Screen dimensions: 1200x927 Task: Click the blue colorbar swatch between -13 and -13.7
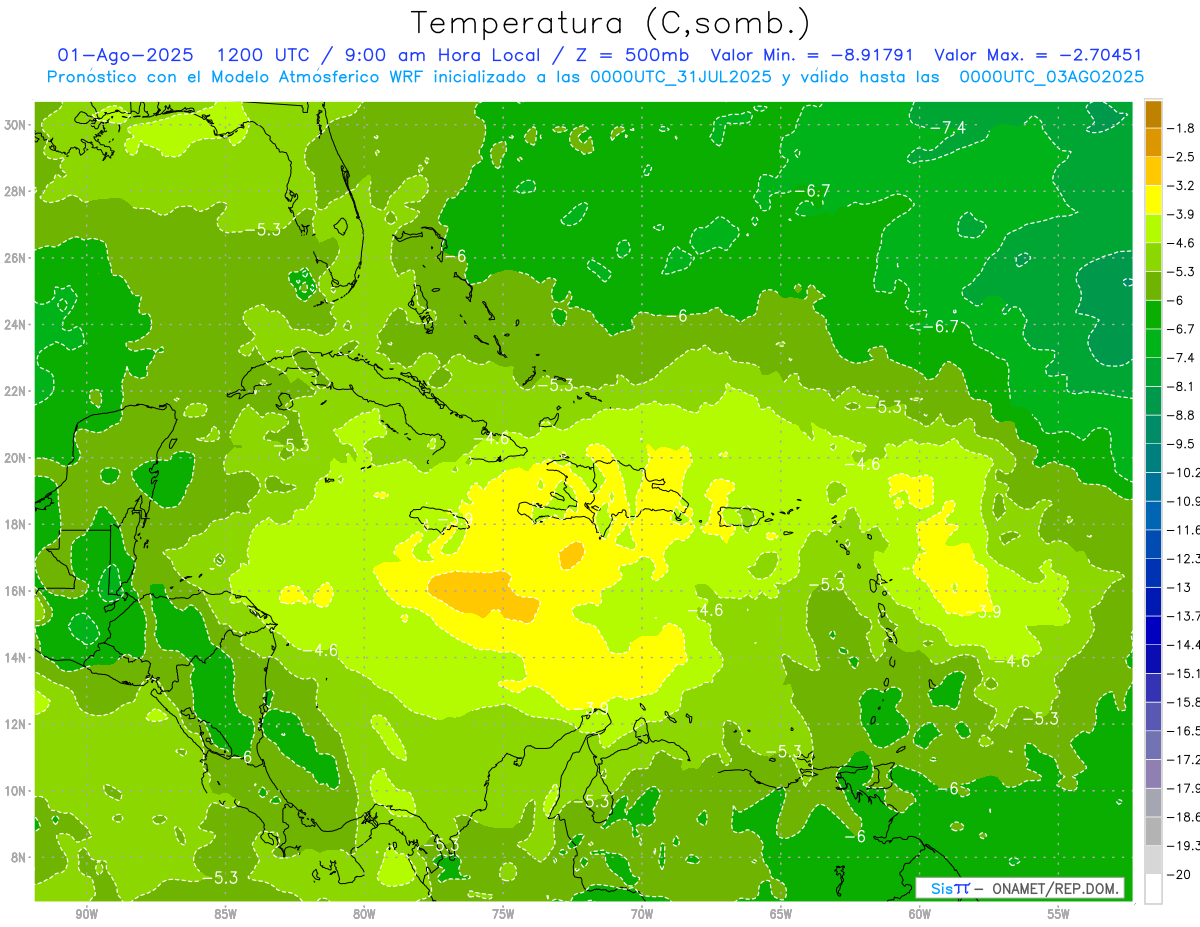click(x=1153, y=601)
